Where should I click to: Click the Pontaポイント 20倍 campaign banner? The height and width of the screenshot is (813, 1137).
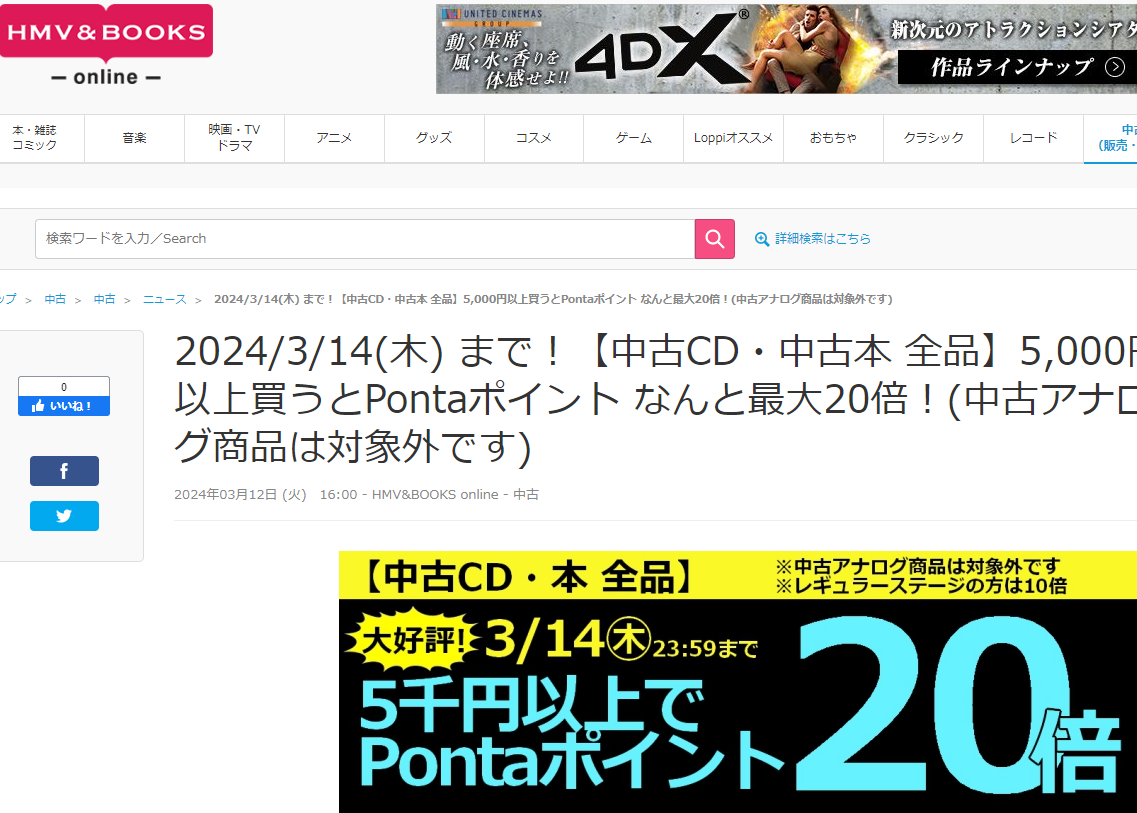(737, 682)
